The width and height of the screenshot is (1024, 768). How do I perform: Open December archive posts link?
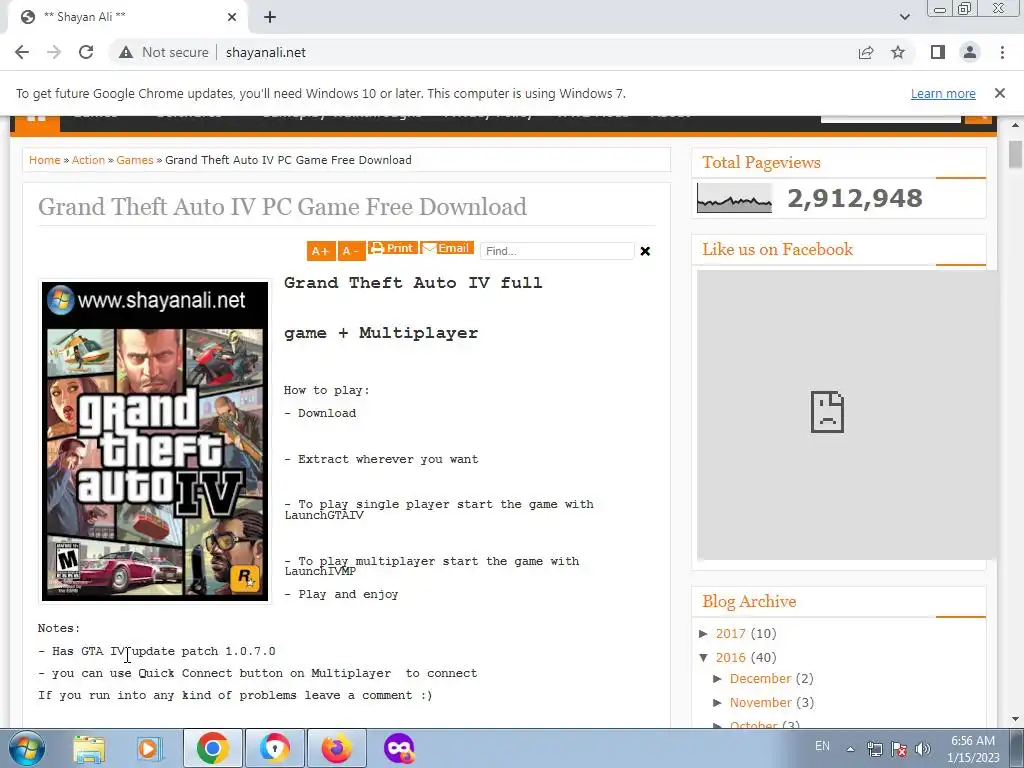761,679
